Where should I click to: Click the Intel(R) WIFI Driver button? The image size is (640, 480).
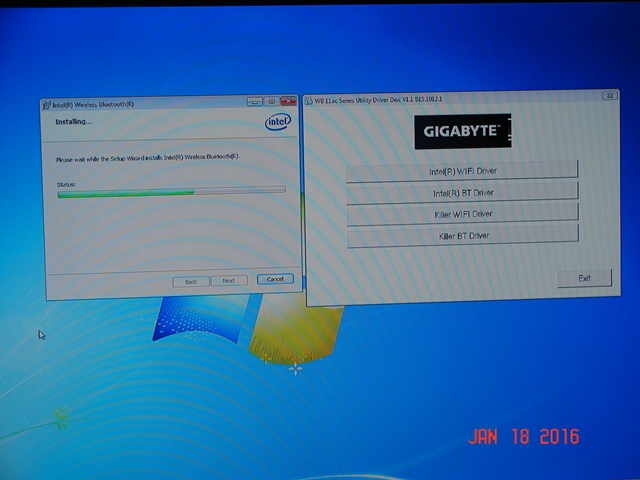[x=462, y=171]
